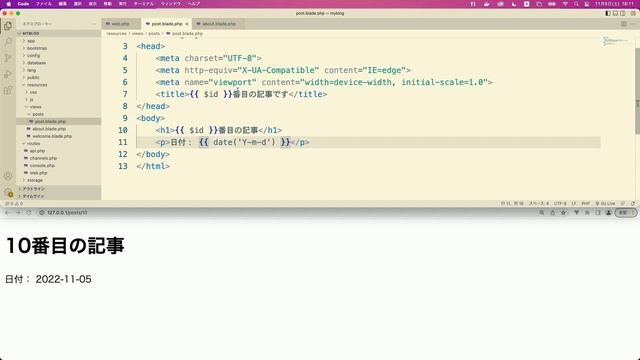Click Docker whale menu bar icon

tap(487, 4)
